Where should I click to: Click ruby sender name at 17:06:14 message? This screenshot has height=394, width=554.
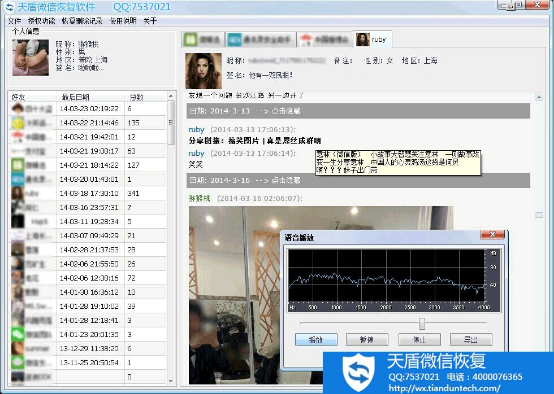click(x=196, y=153)
